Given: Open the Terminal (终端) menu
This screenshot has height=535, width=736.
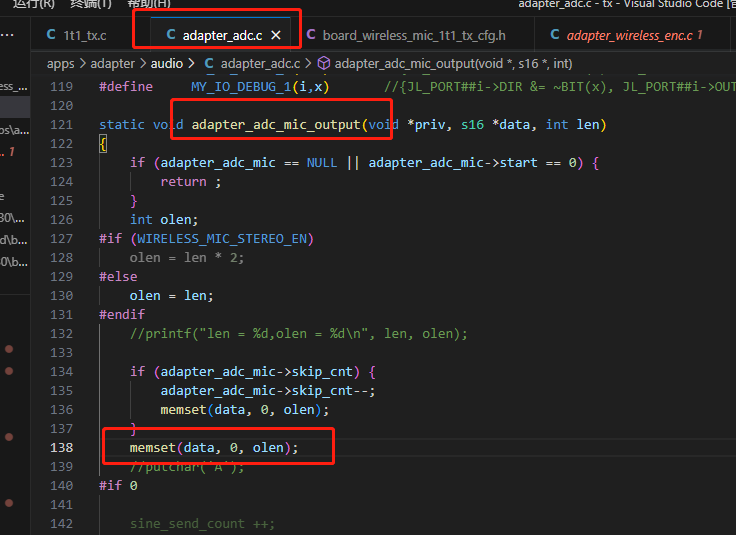Looking at the screenshot, I should [x=91, y=4].
